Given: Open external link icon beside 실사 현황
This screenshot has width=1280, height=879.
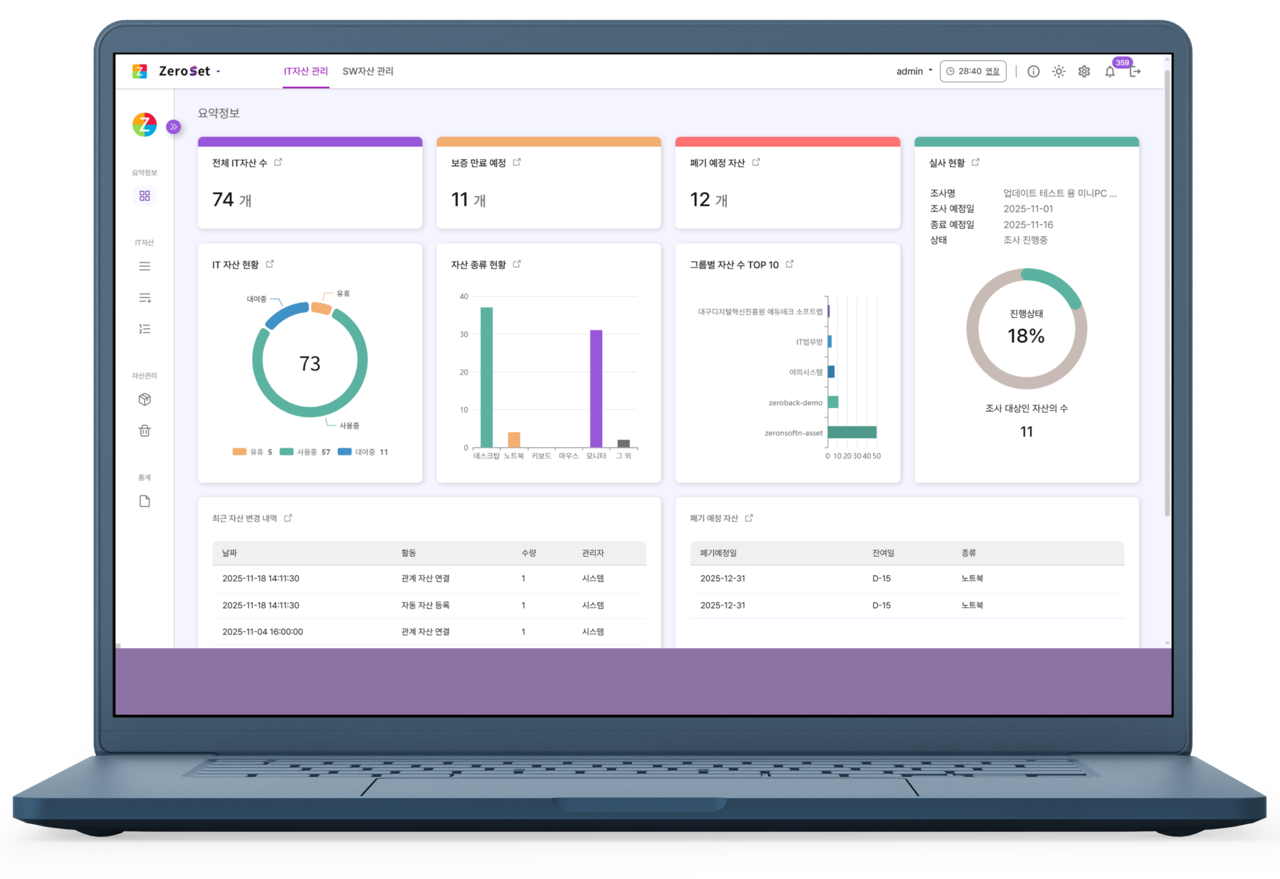Looking at the screenshot, I should [x=976, y=162].
